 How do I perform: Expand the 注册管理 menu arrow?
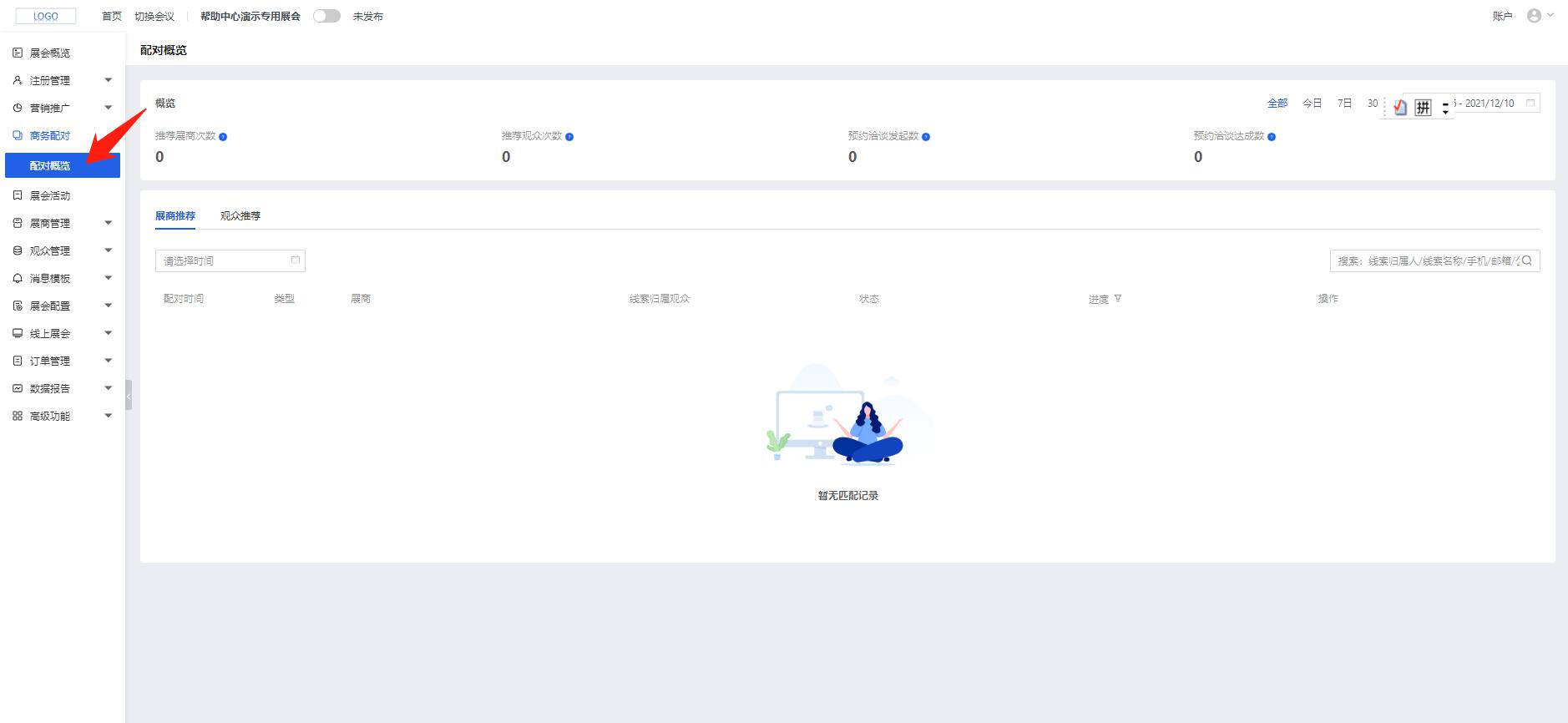coord(108,80)
